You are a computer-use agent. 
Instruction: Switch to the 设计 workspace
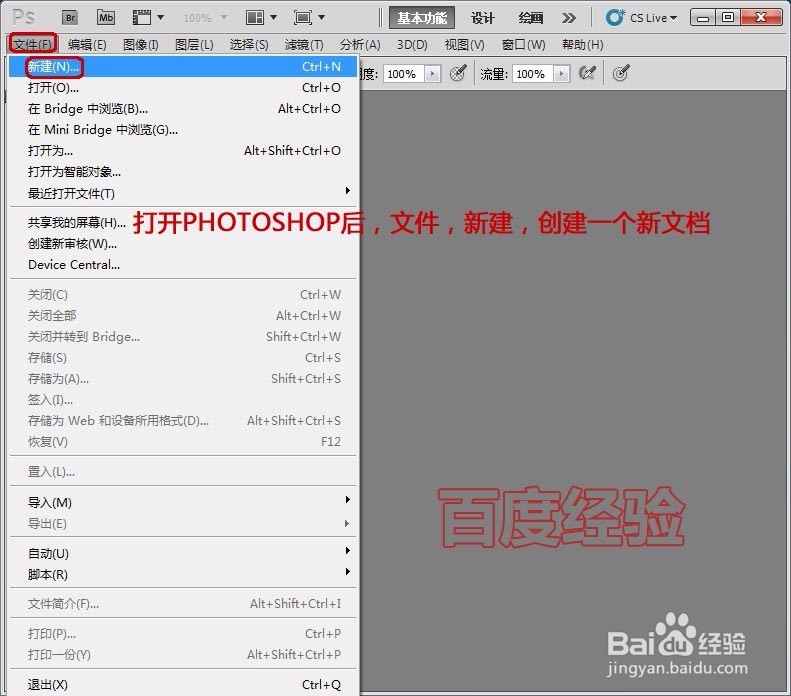coord(482,18)
